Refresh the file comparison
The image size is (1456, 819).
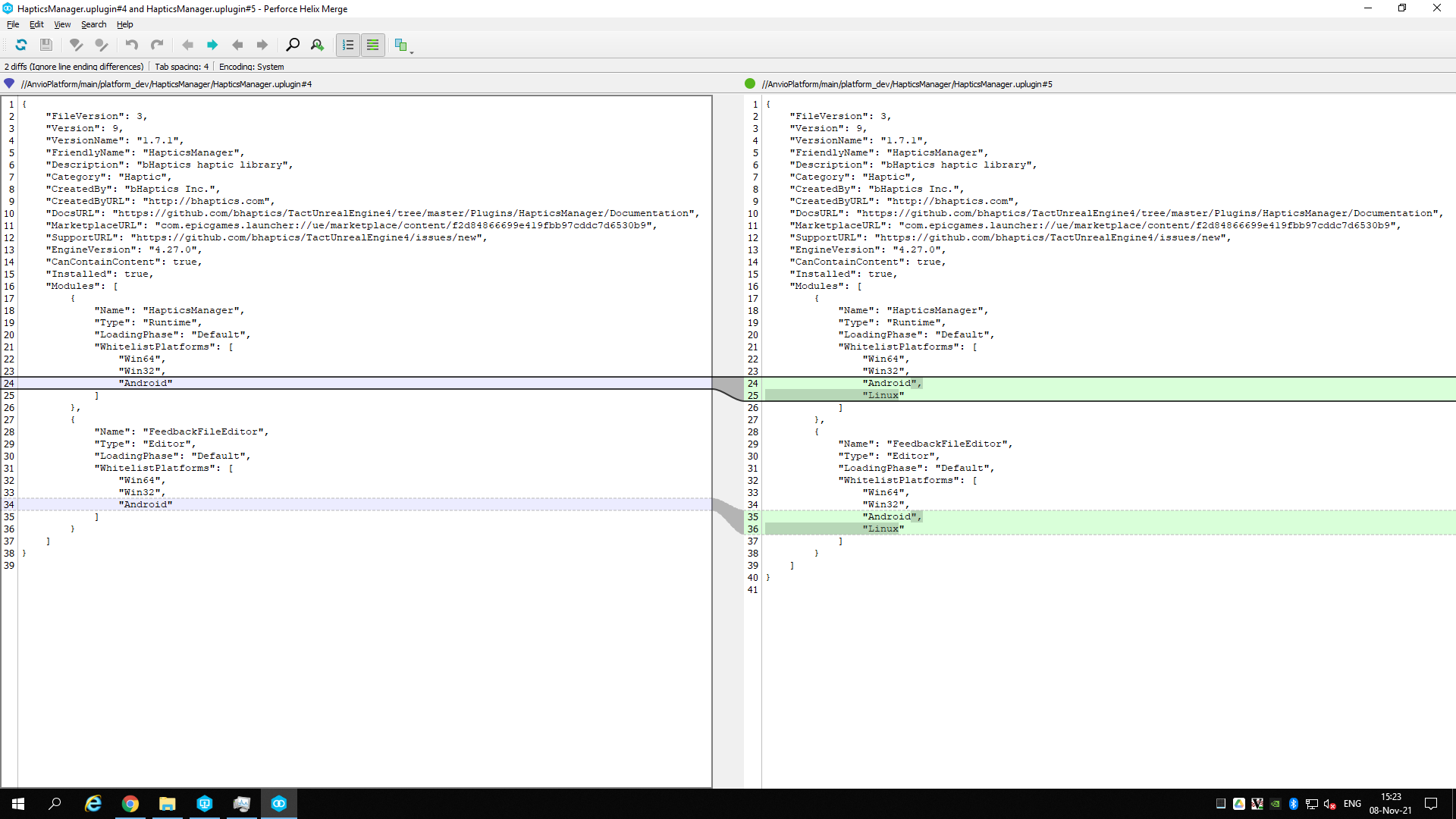tap(20, 45)
